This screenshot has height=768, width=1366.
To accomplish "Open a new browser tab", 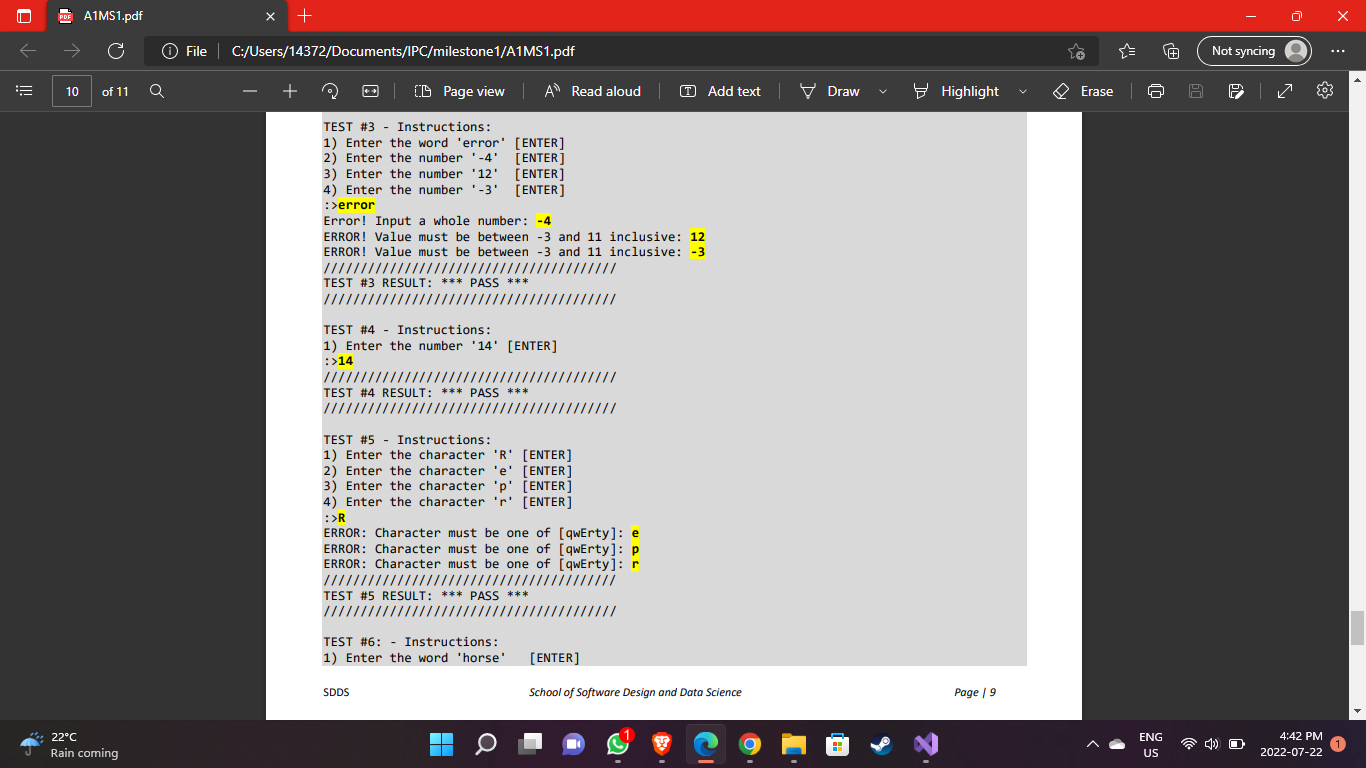I will 305,16.
